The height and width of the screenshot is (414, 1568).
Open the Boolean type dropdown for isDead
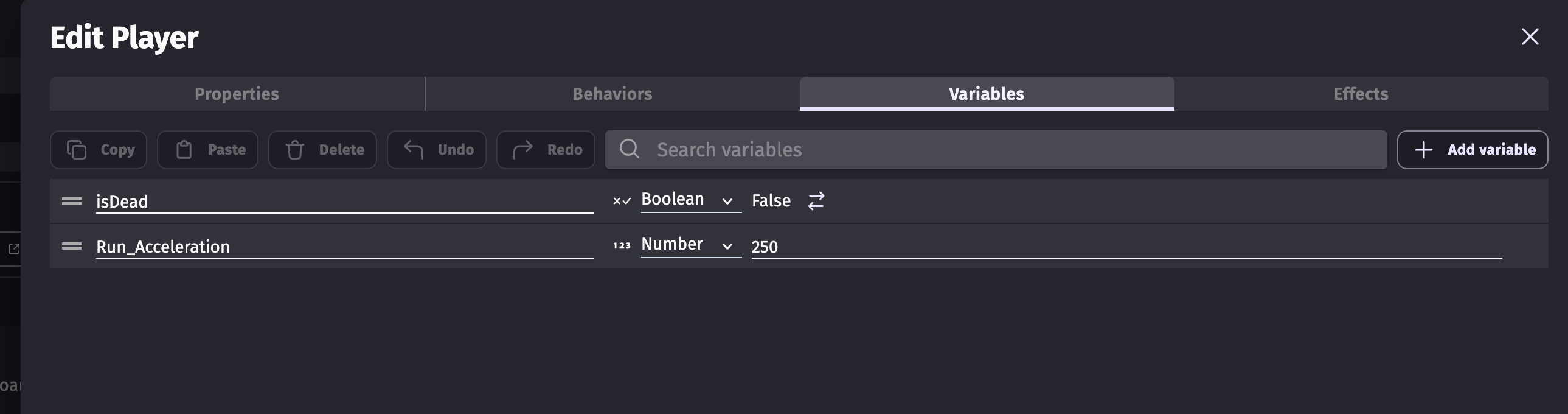point(690,200)
